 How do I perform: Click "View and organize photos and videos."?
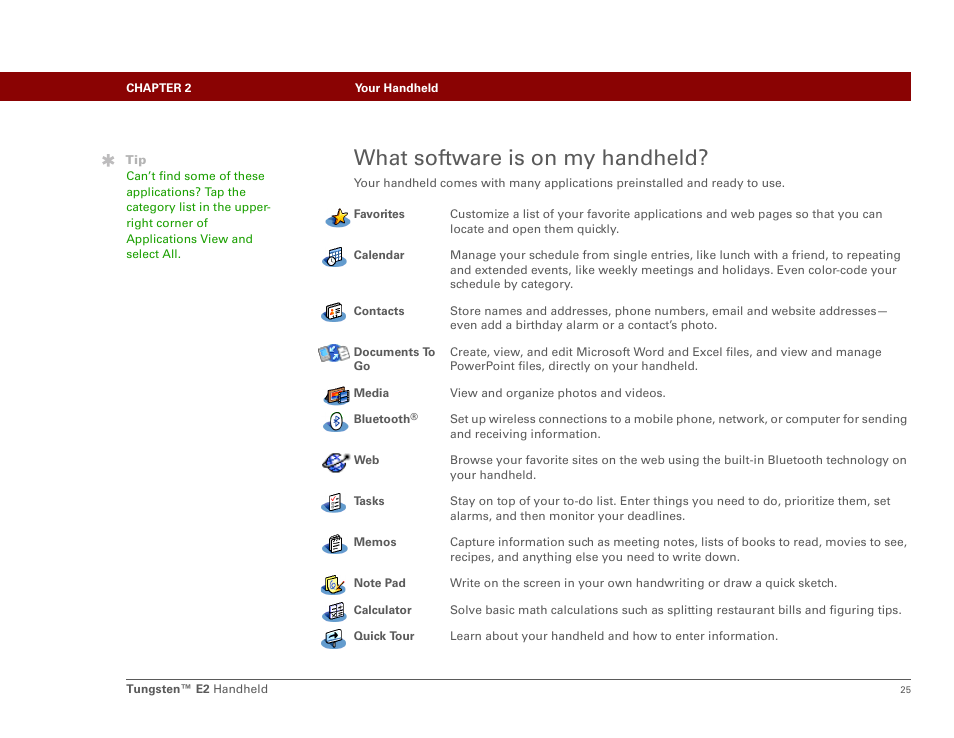coord(557,393)
